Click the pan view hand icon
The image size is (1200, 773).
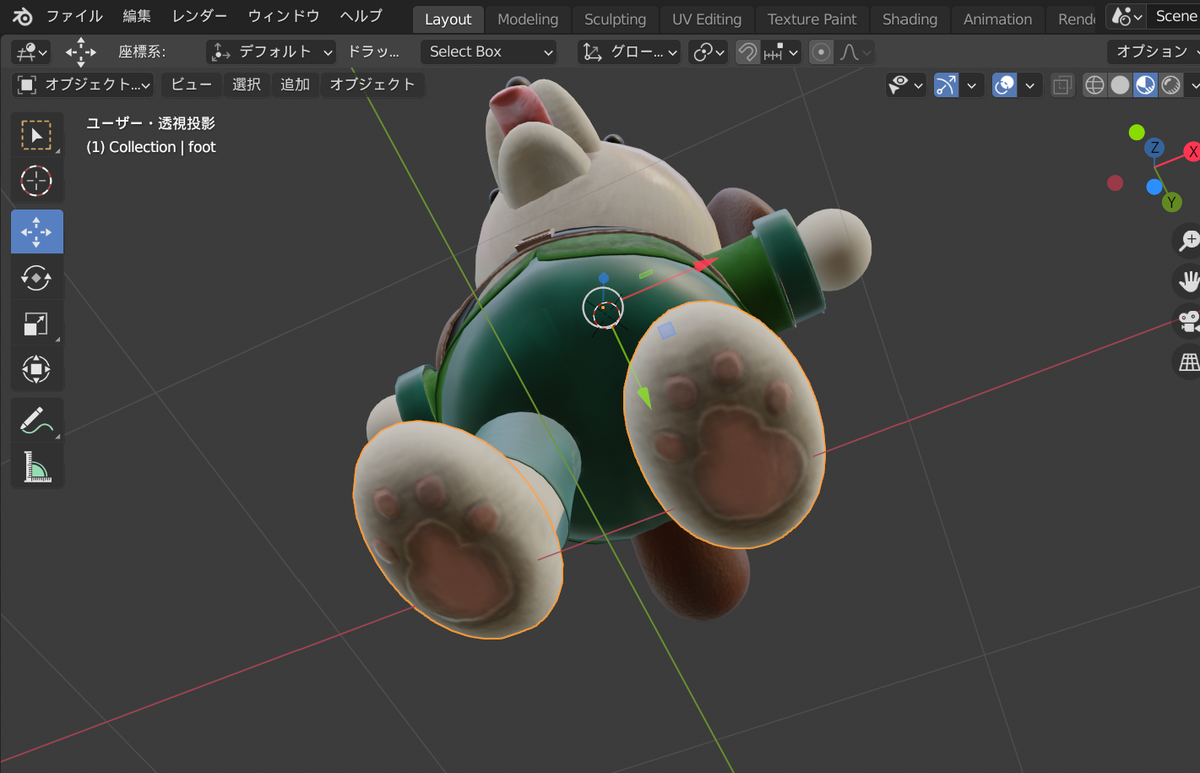coord(1189,281)
